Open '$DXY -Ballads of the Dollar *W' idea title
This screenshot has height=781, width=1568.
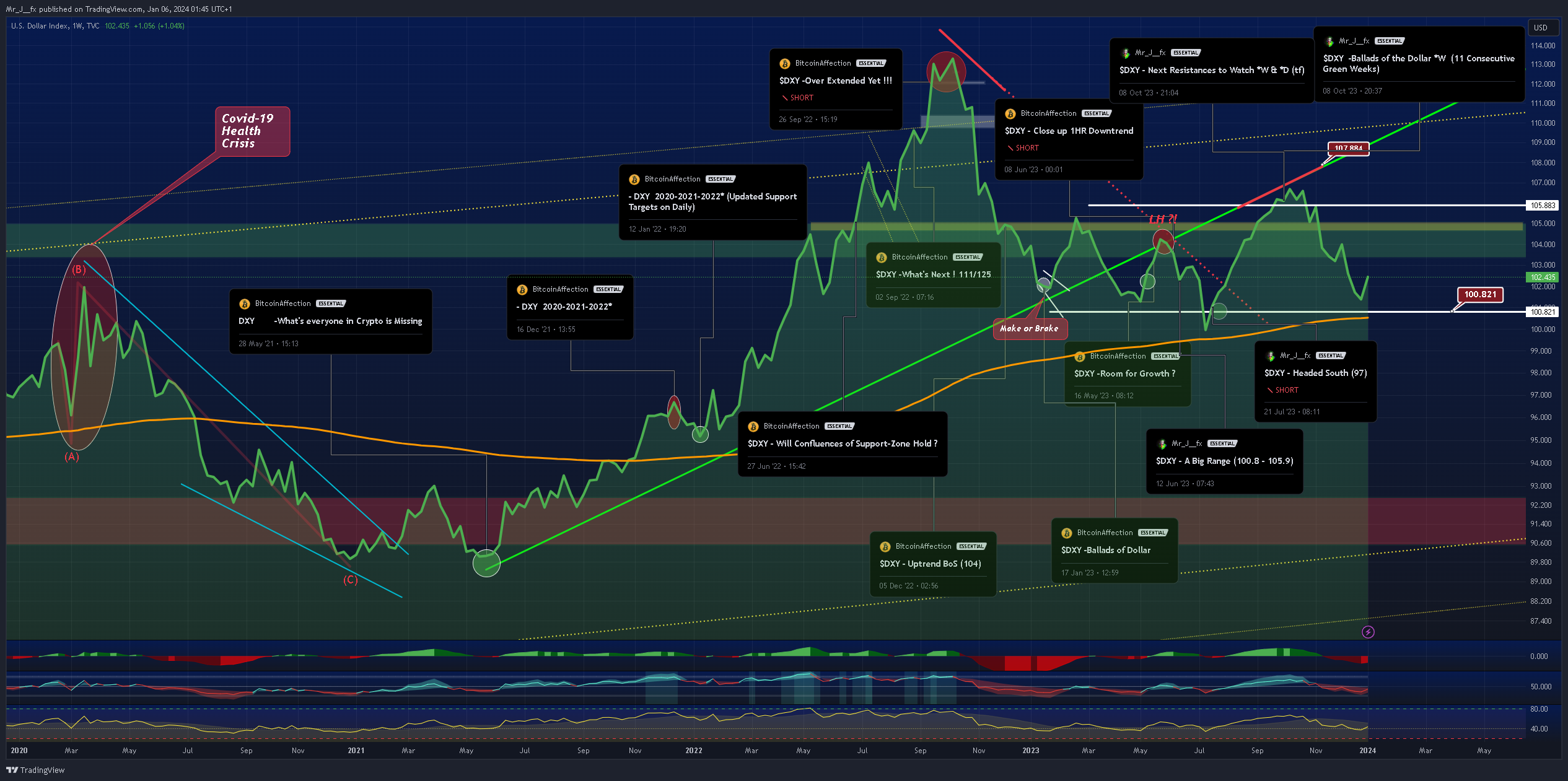pos(1419,64)
